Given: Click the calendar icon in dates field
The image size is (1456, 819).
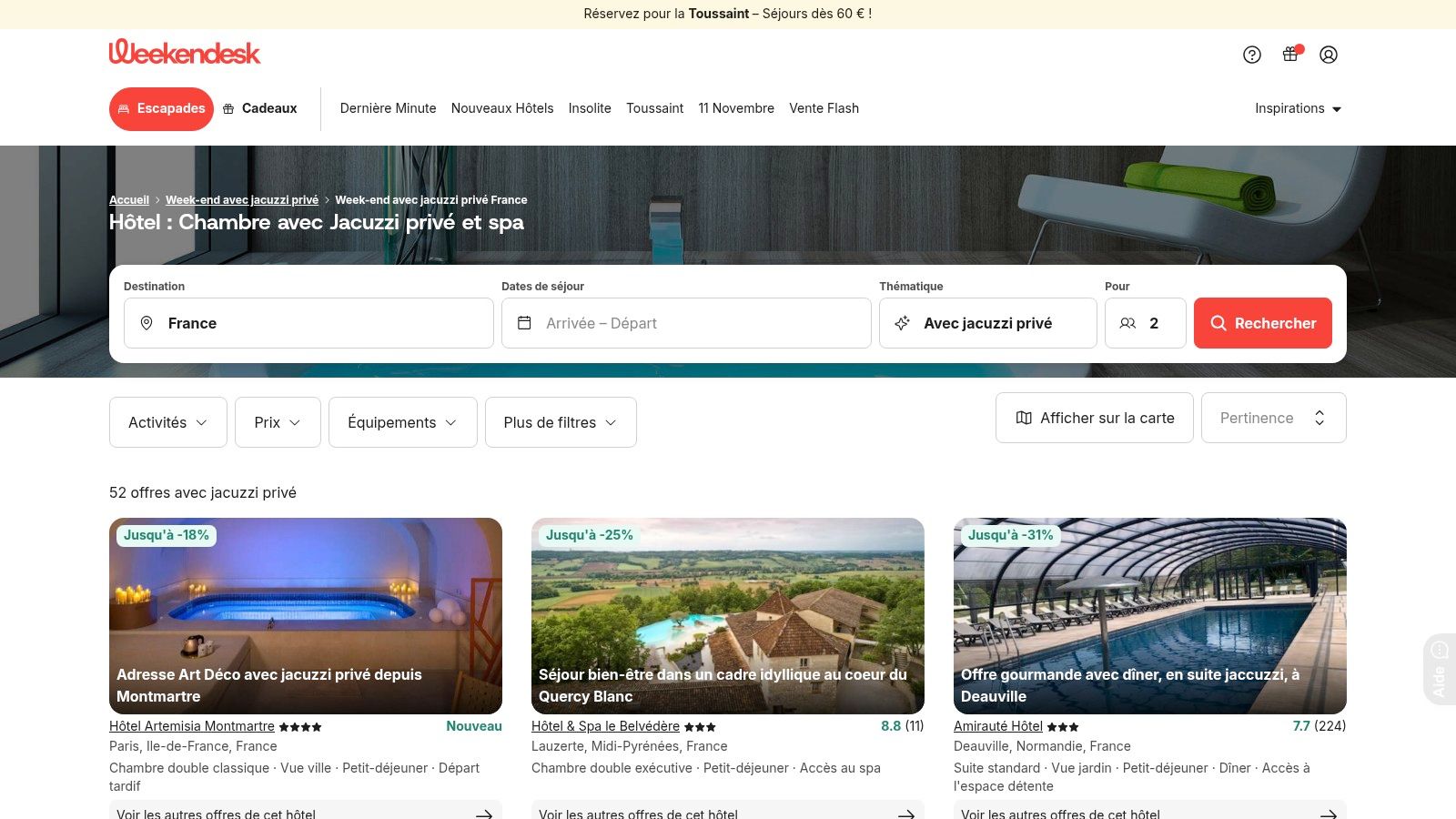Looking at the screenshot, I should [x=524, y=323].
